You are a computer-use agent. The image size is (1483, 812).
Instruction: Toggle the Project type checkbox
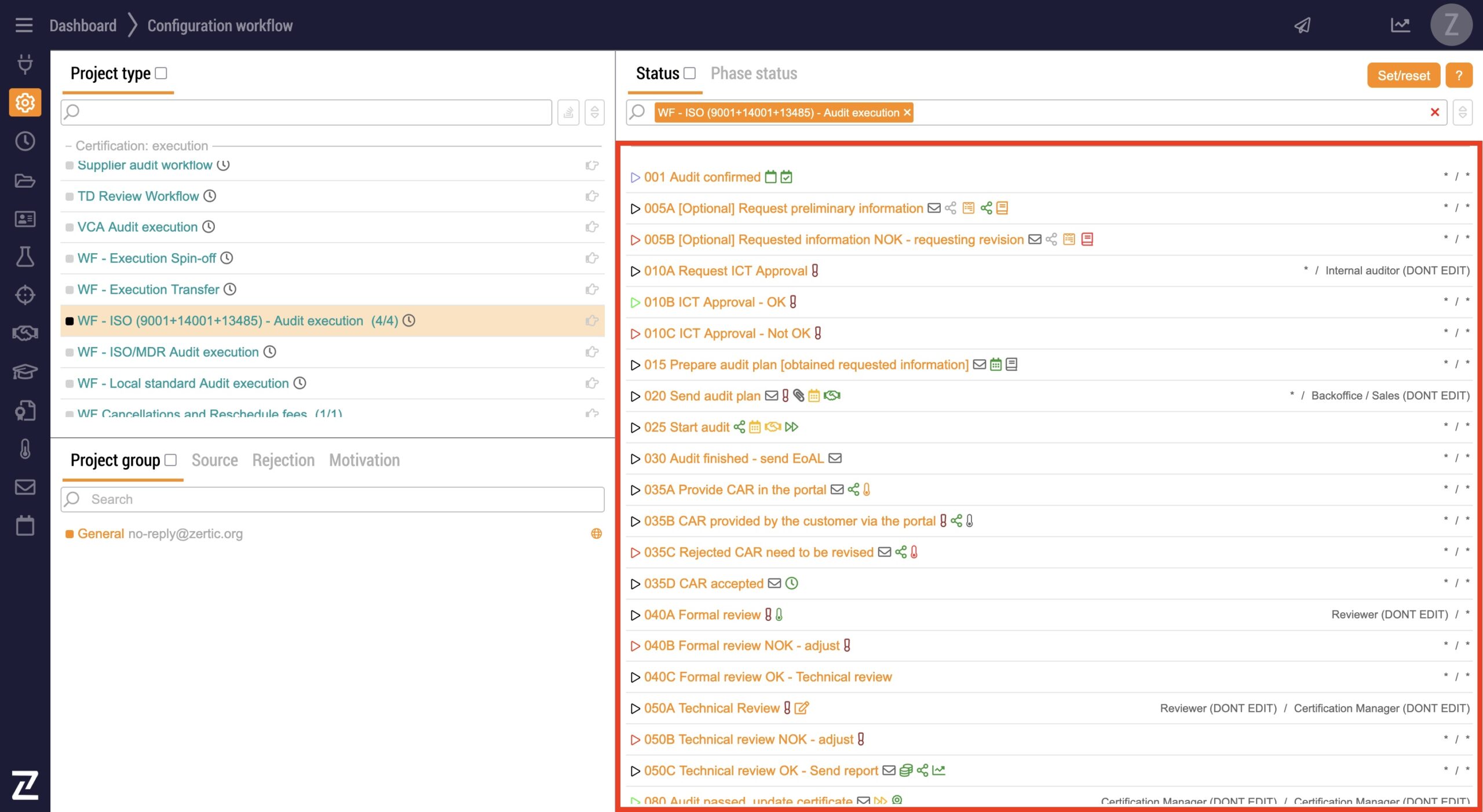162,74
